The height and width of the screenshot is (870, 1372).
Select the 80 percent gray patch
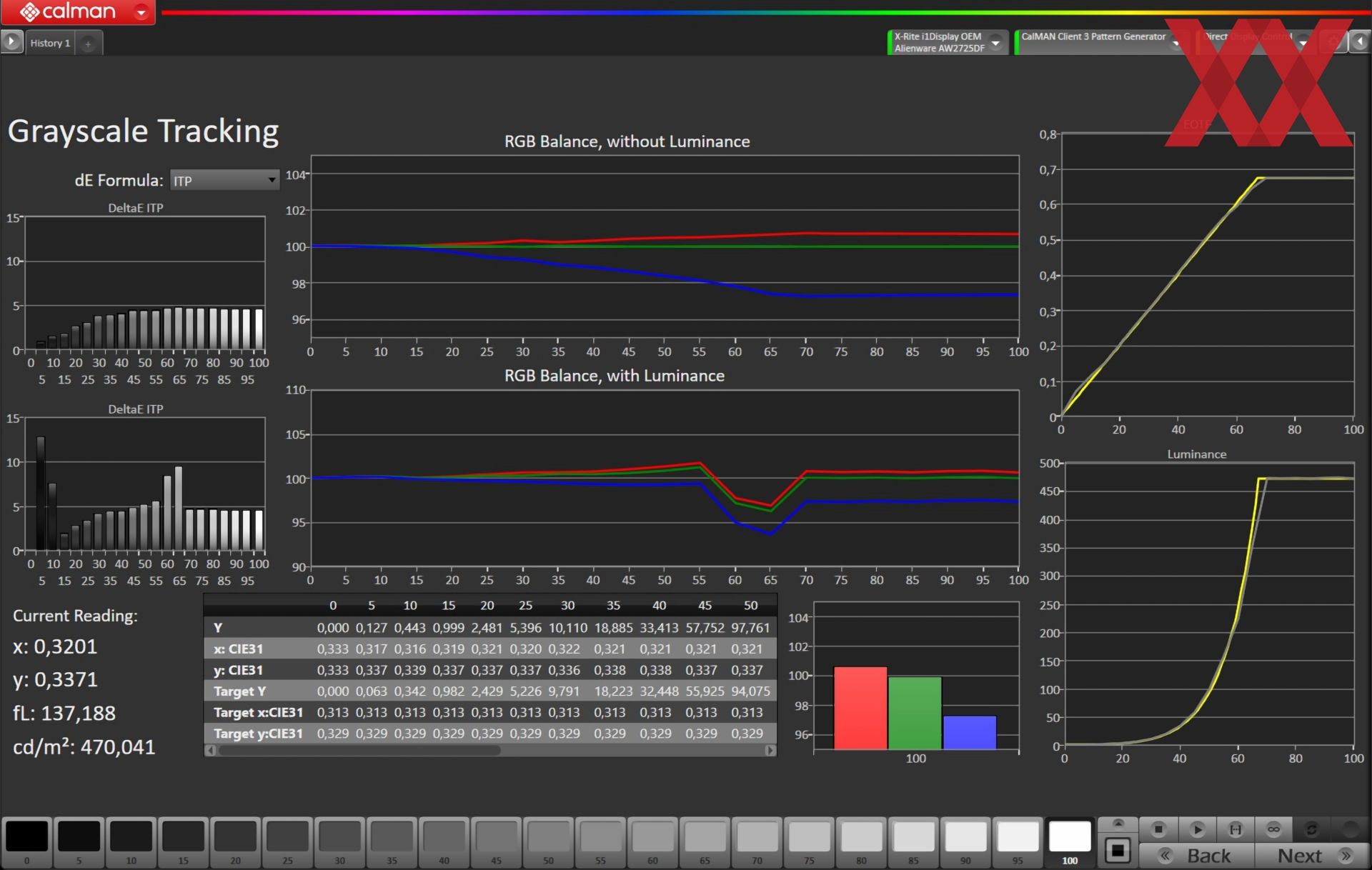[x=862, y=841]
